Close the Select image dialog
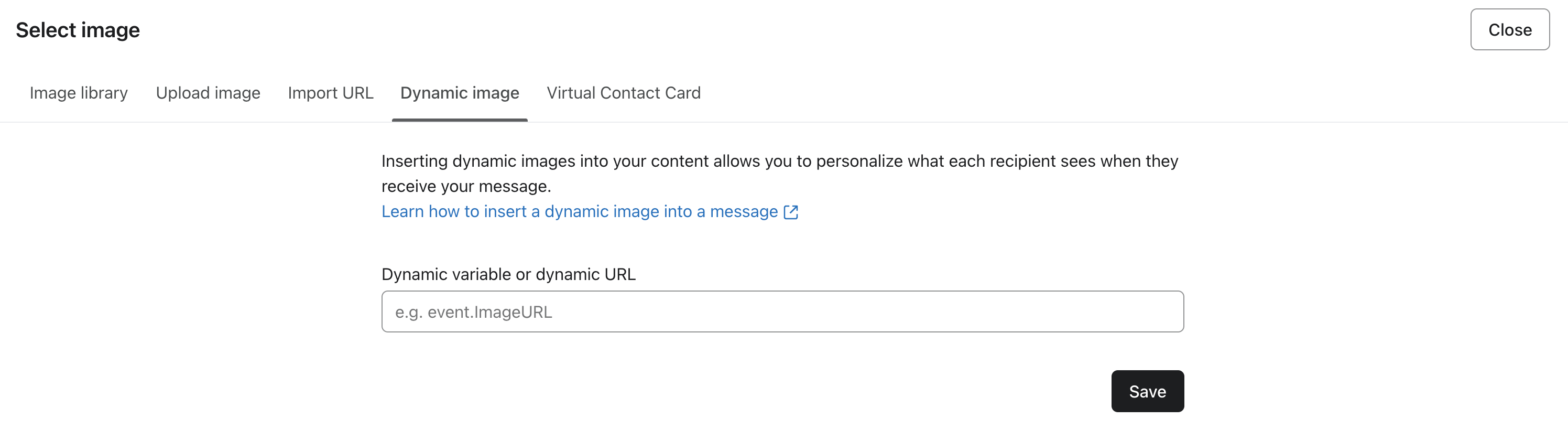This screenshot has height=430, width=1568. pyautogui.click(x=1509, y=29)
